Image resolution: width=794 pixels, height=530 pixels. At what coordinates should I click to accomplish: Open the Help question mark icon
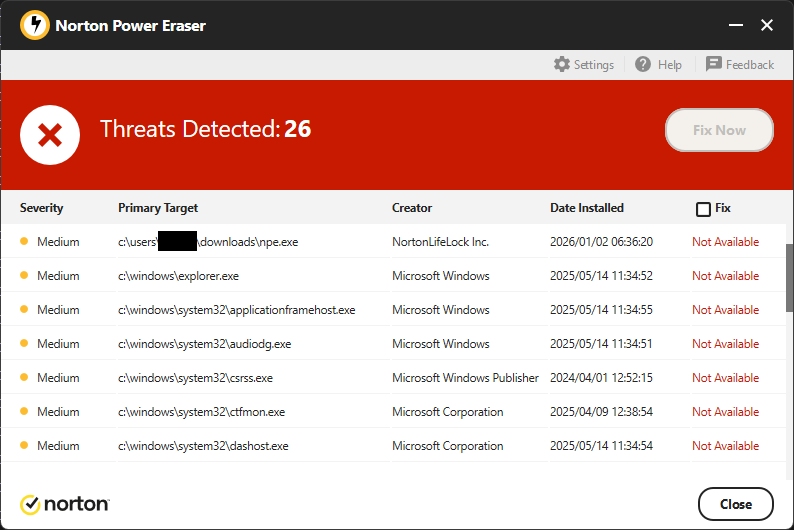click(x=643, y=64)
